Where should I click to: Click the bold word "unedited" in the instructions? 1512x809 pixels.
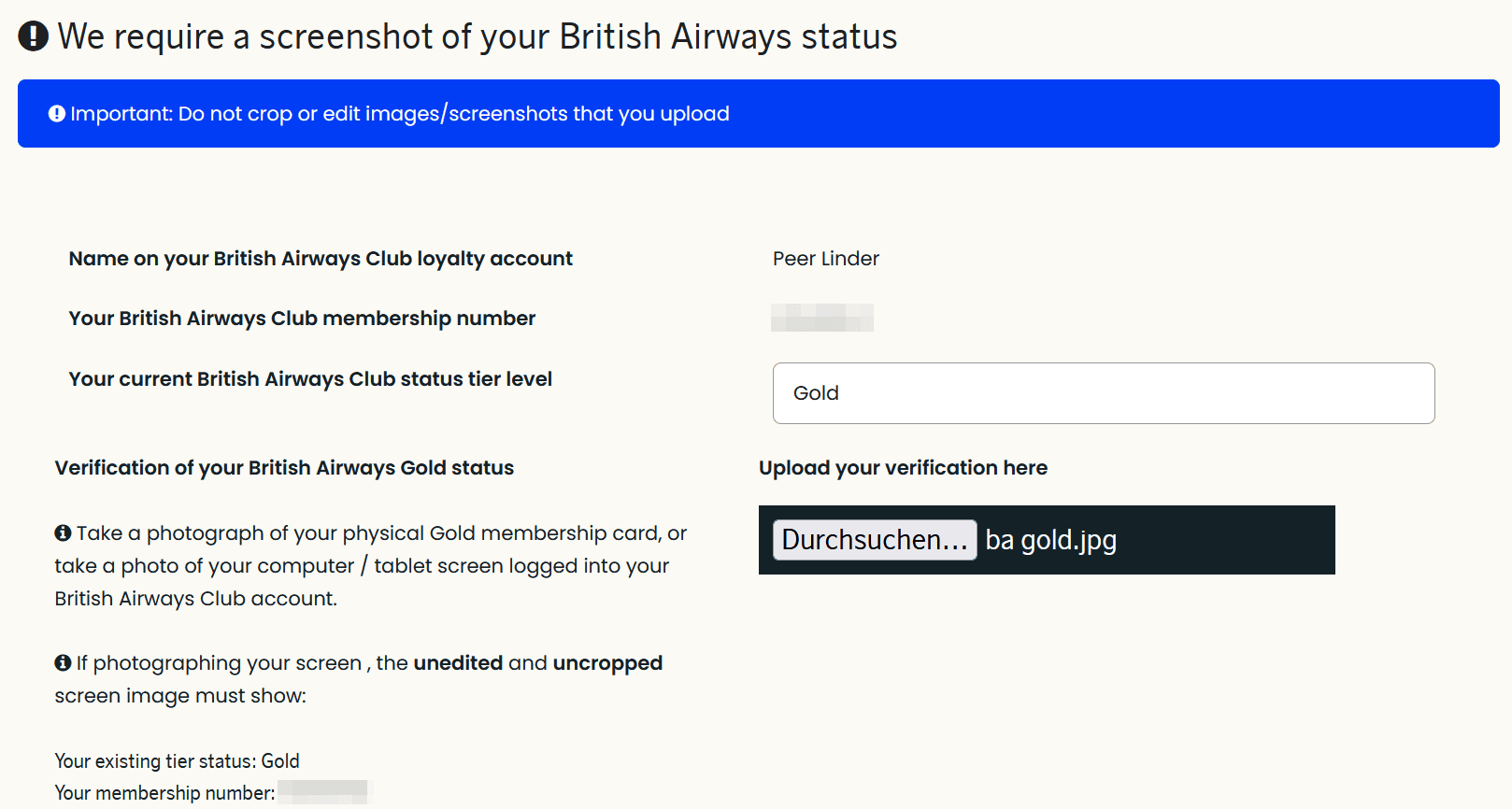pos(458,663)
